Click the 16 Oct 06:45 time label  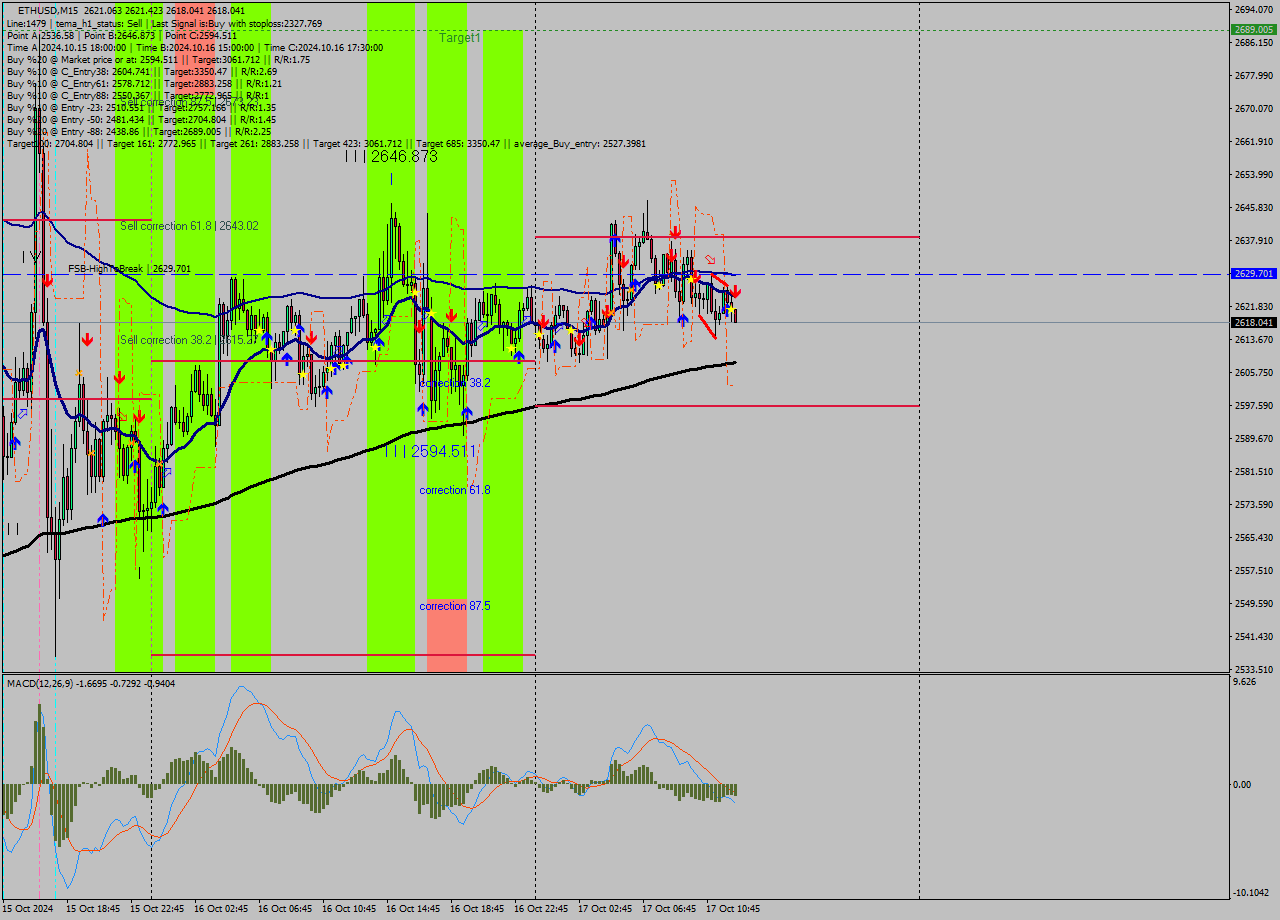[x=285, y=909]
